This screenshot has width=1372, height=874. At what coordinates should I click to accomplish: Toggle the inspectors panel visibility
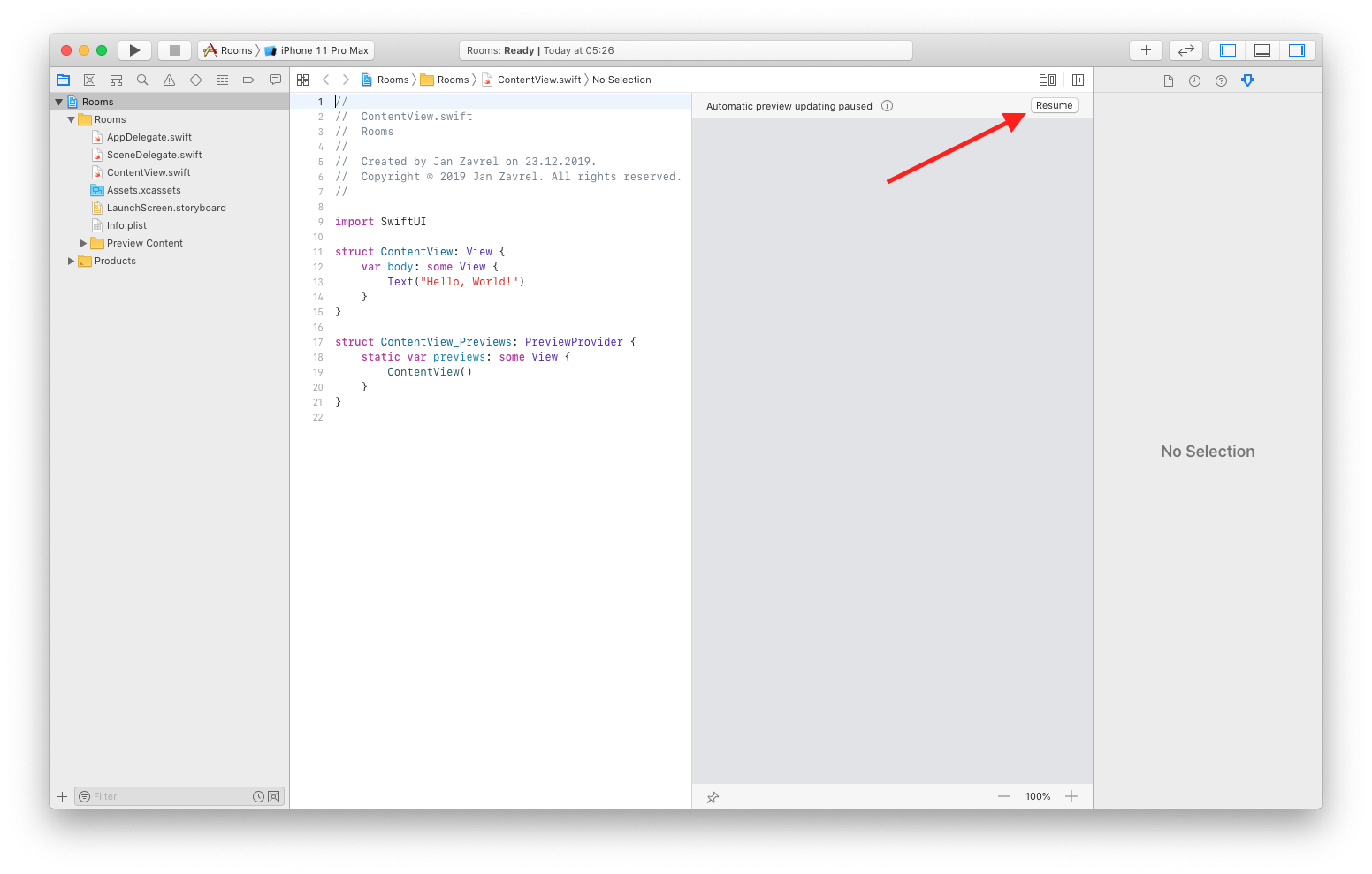pyautogui.click(x=1297, y=49)
